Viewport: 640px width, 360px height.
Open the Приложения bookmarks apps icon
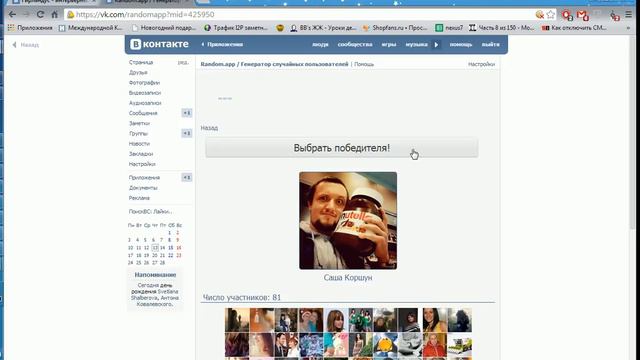tap(31, 28)
